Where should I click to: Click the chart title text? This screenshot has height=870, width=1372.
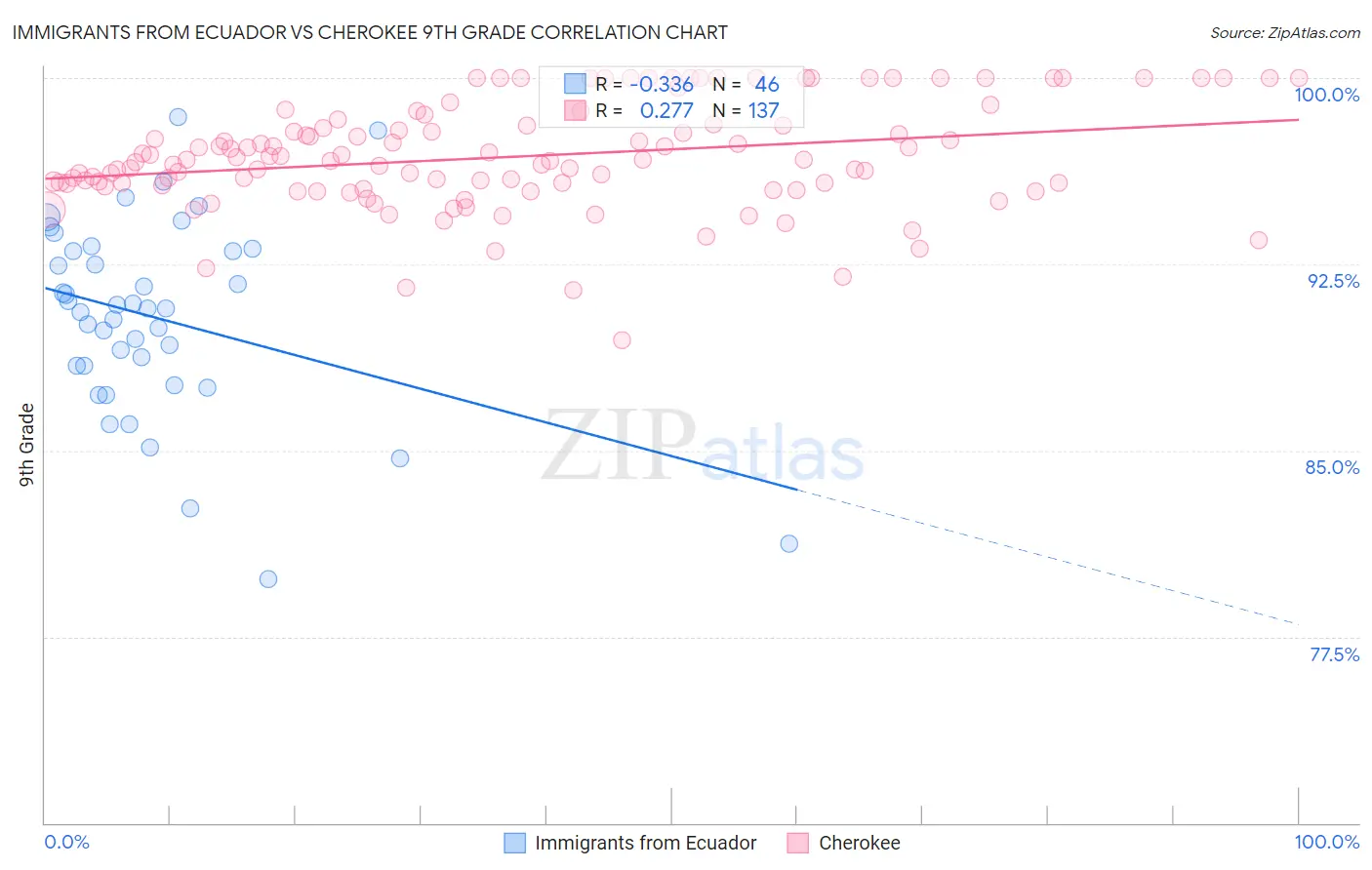click(370, 32)
